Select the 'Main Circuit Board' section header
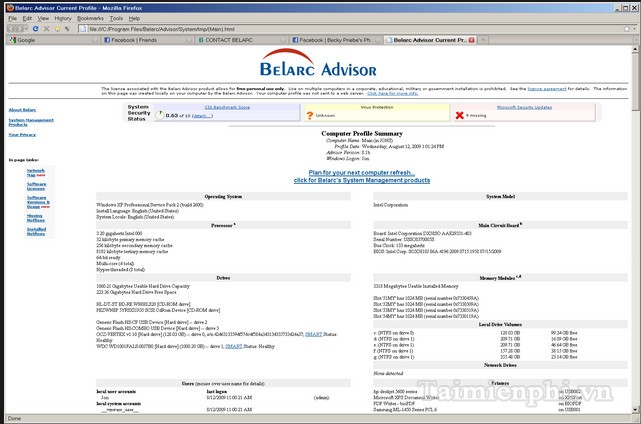 point(499,225)
